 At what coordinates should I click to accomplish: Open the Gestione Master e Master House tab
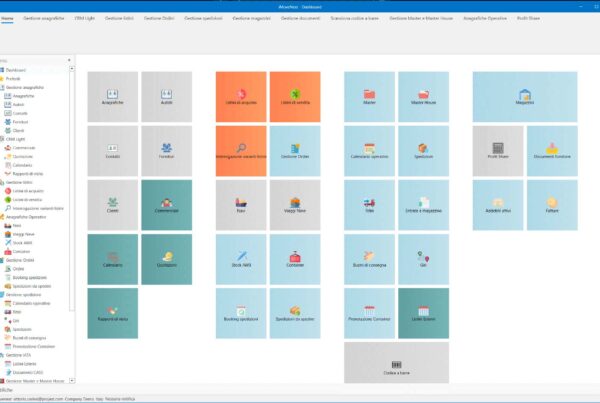(x=421, y=18)
